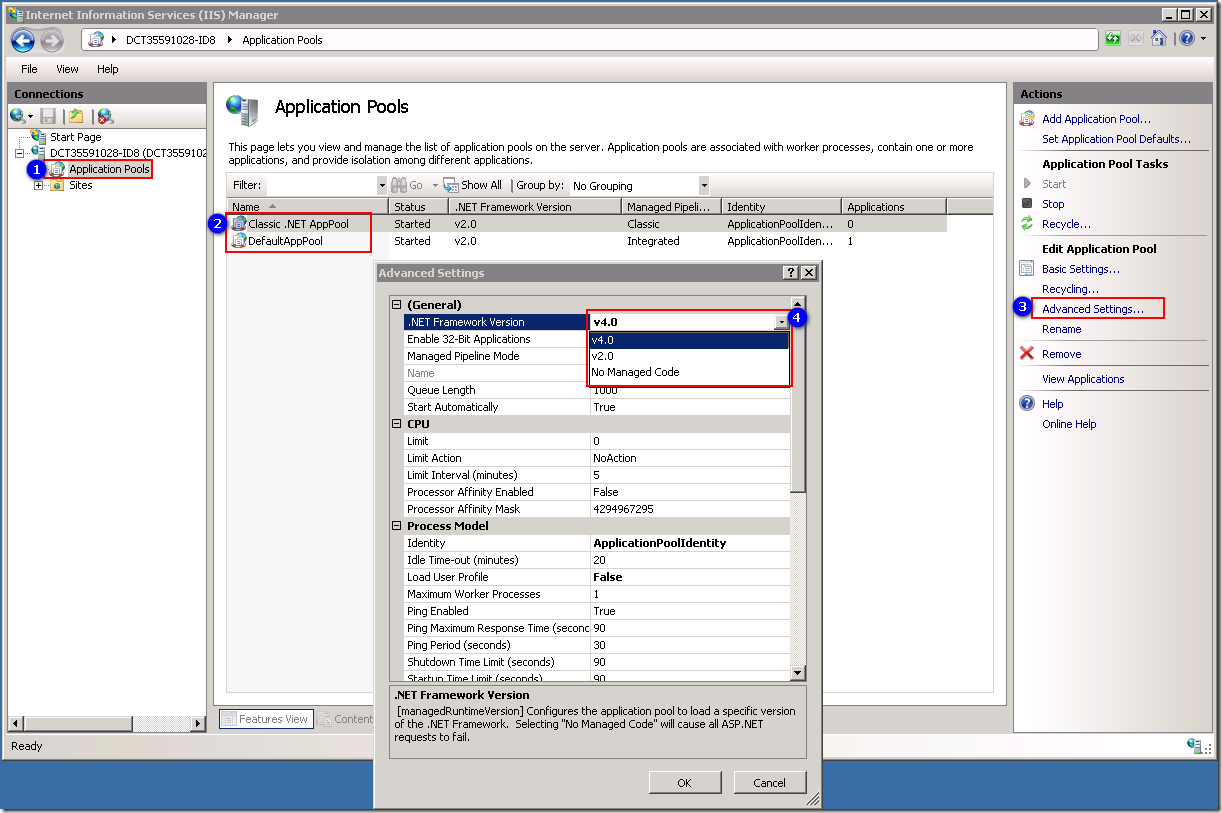This screenshot has width=1222, height=813.
Task: Choose No Managed Code from the list
Action: [690, 372]
